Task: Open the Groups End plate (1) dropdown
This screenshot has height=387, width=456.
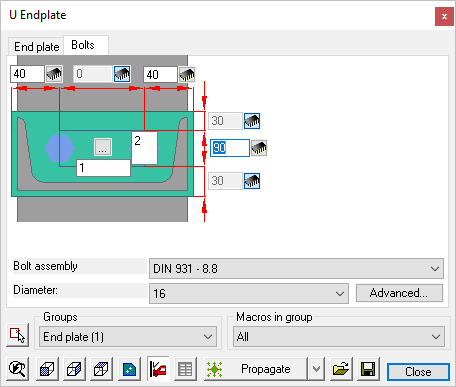Action: point(128,337)
